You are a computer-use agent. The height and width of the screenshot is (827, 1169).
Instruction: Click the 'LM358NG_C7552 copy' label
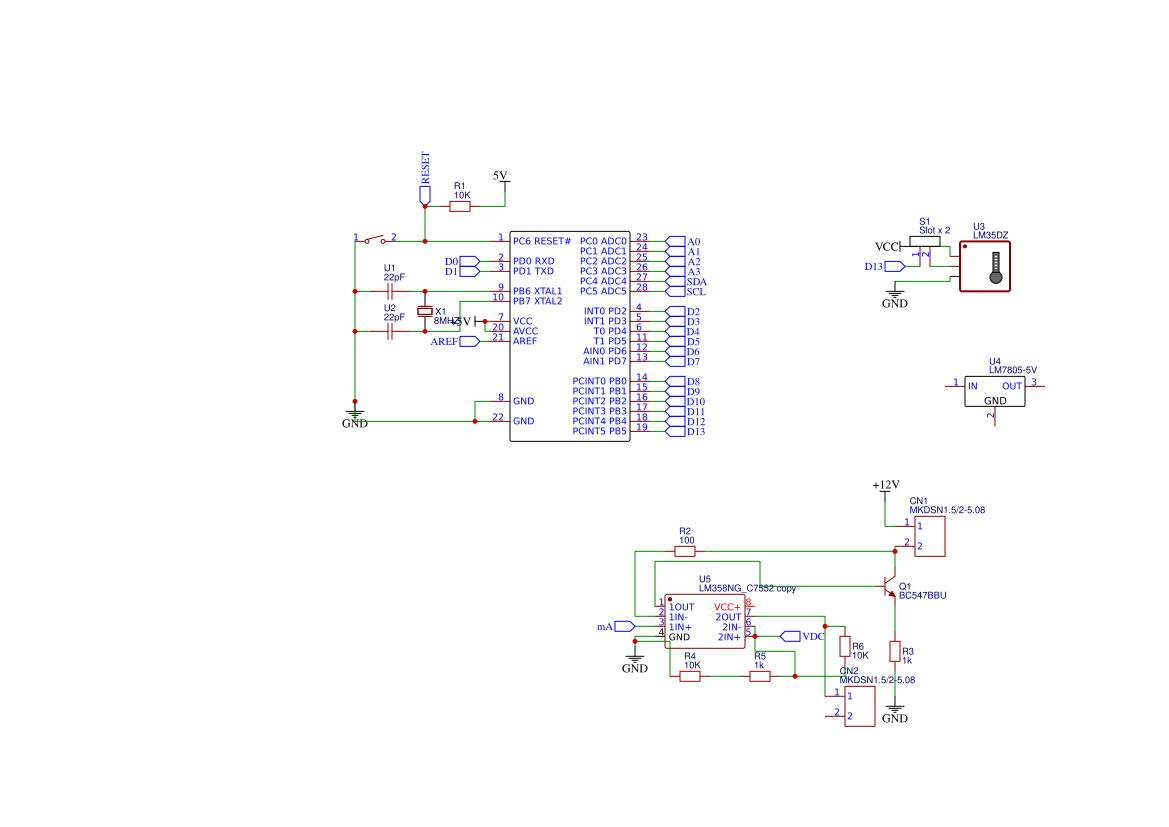pos(747,588)
